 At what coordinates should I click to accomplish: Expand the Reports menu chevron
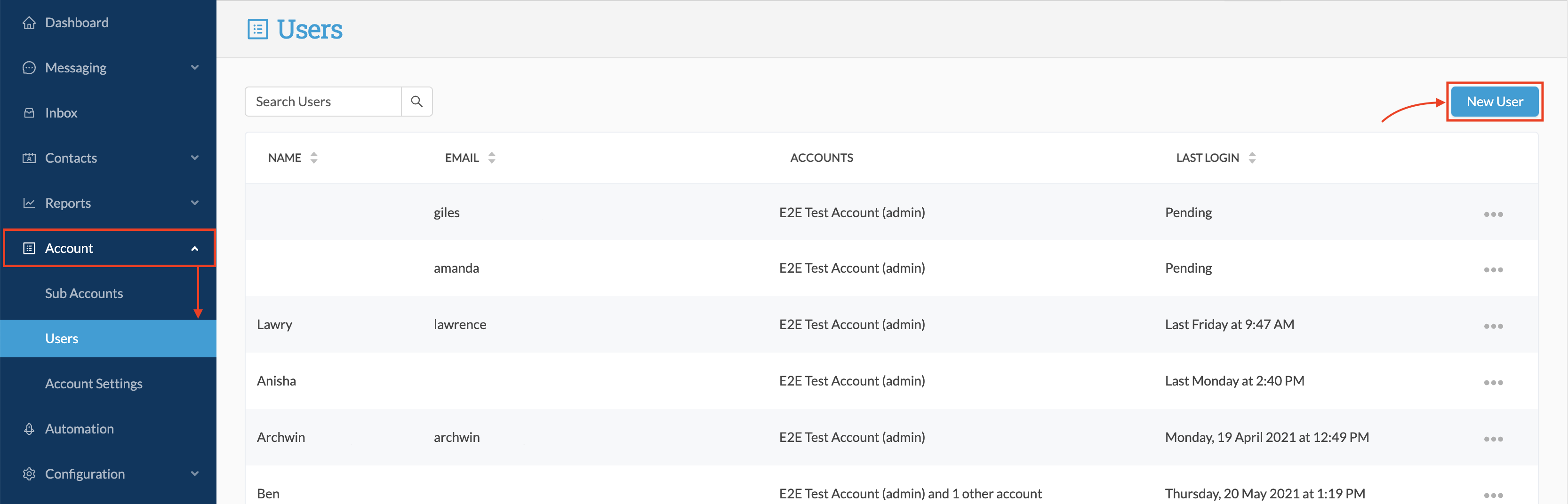195,203
